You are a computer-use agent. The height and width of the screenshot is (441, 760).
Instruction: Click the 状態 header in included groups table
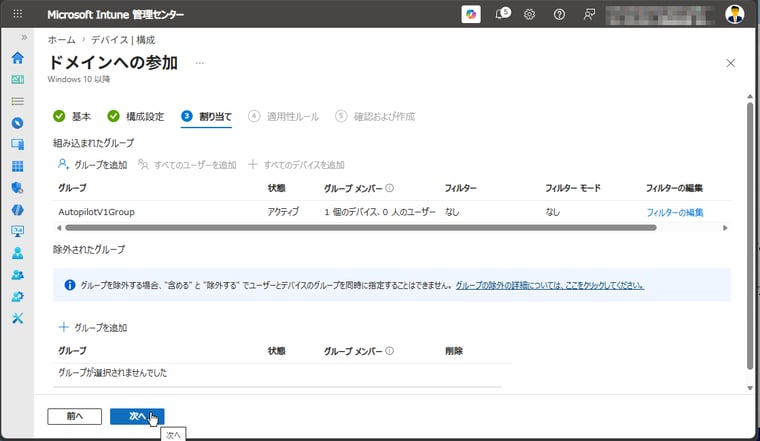pos(276,188)
